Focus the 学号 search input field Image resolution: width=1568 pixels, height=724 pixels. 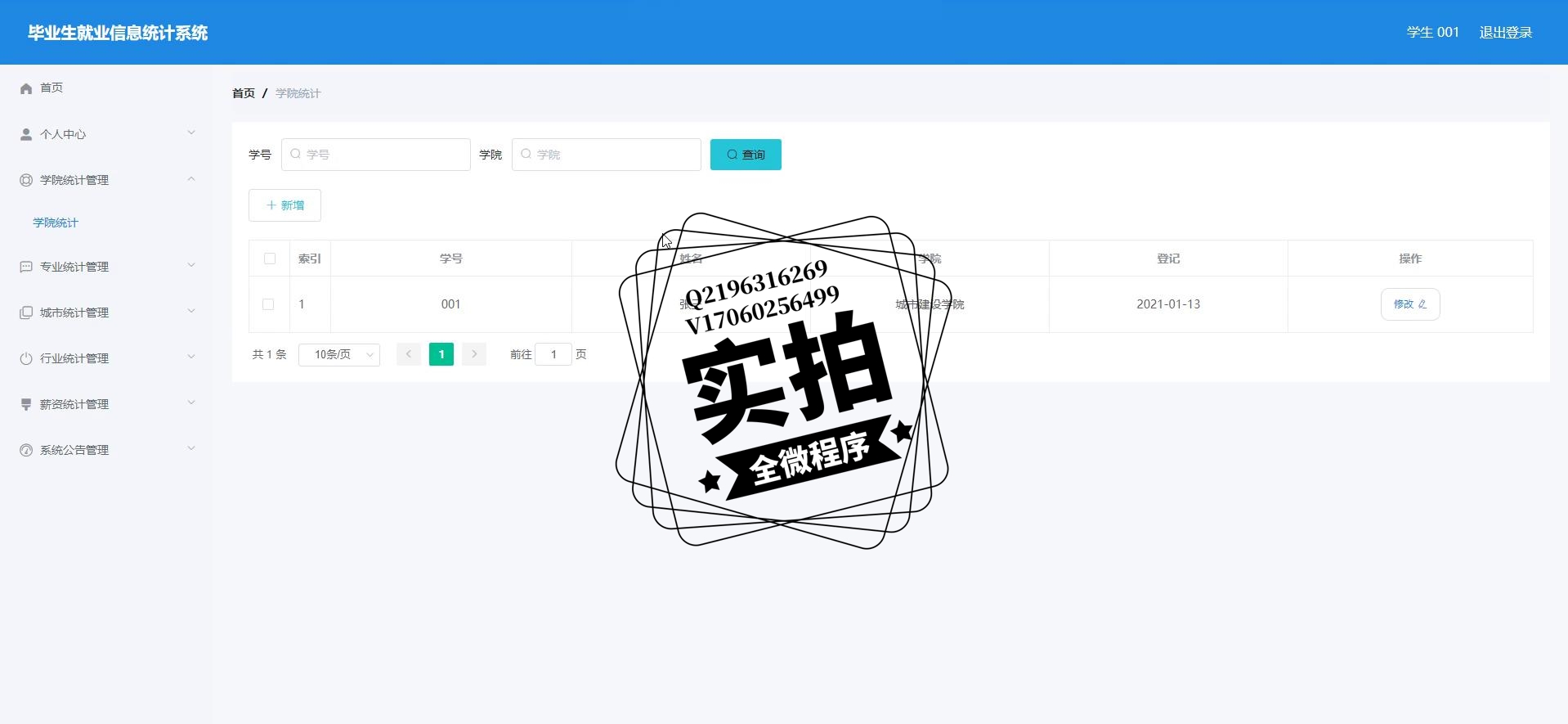pyautogui.click(x=376, y=155)
